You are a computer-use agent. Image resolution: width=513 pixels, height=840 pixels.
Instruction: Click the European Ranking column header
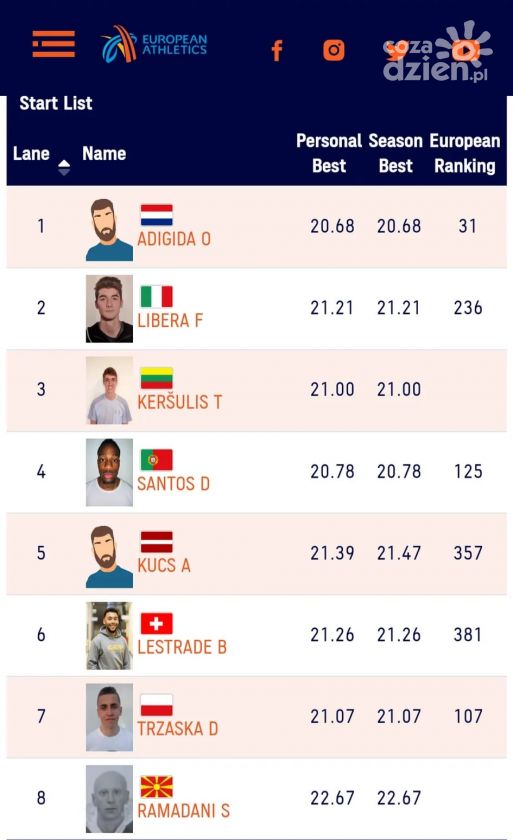pyautogui.click(x=464, y=153)
